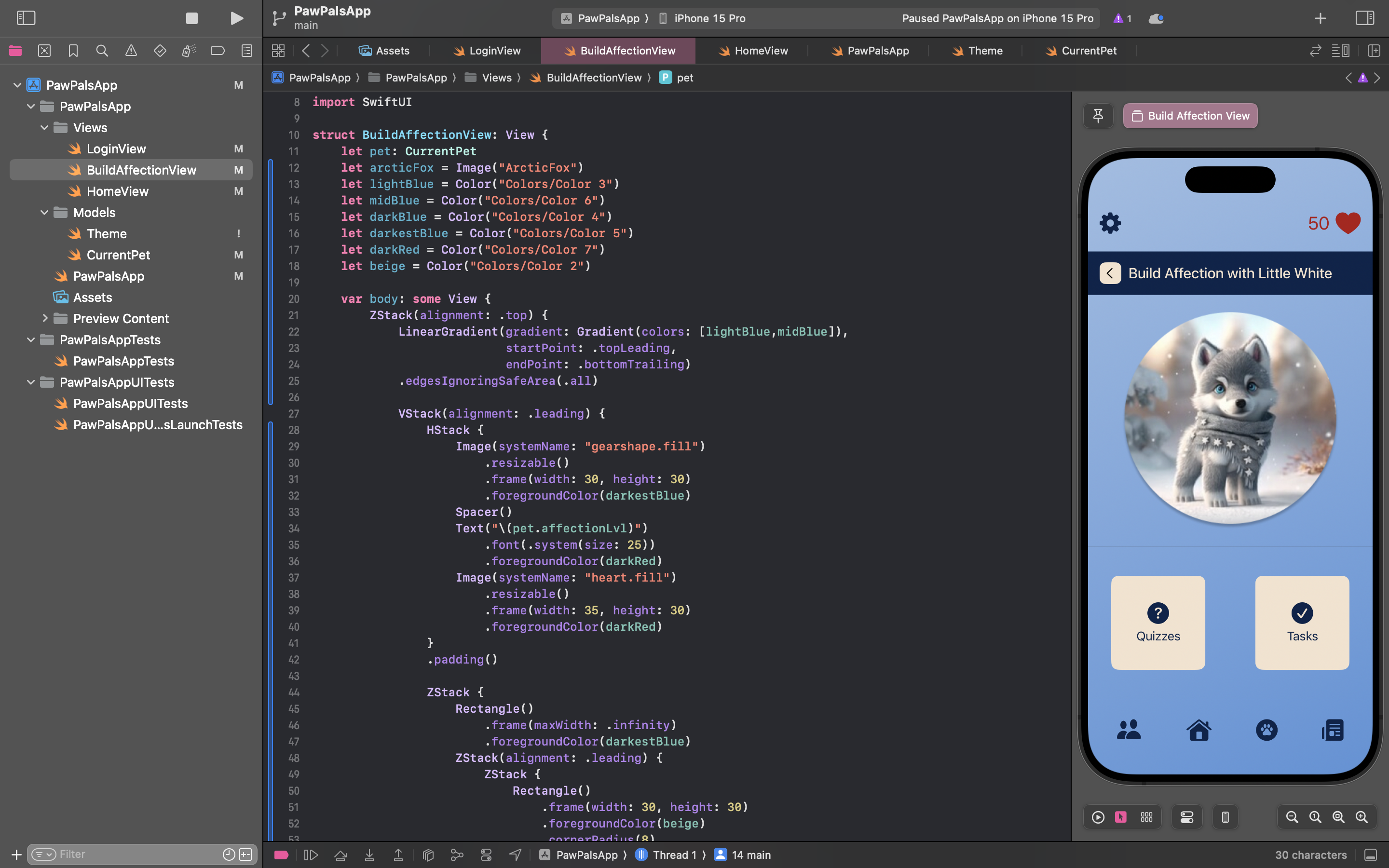Viewport: 1389px width, 868px height.
Task: Toggle breakpoints activation in debug bar
Action: pos(281,855)
